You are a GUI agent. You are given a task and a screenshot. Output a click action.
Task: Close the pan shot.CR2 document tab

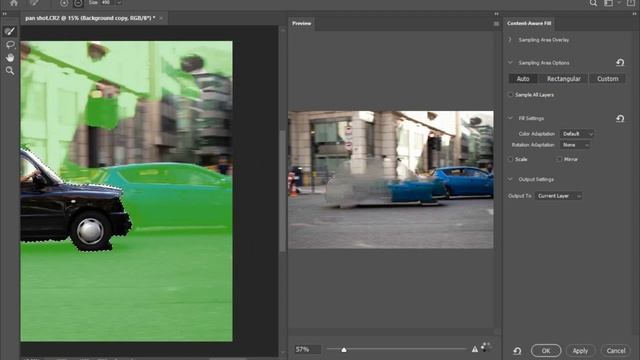(161, 18)
